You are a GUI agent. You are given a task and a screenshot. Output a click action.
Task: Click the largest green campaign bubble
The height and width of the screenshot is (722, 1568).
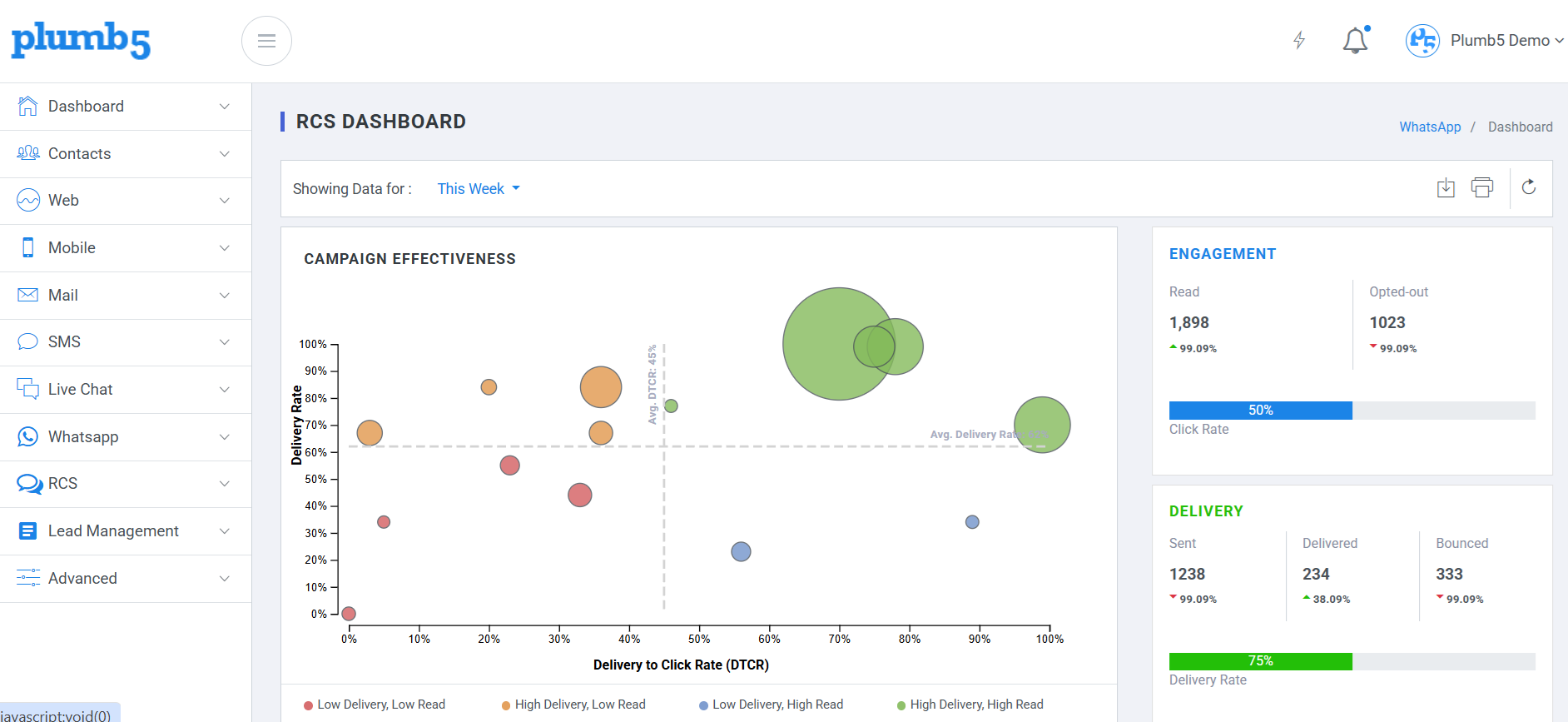coord(839,344)
